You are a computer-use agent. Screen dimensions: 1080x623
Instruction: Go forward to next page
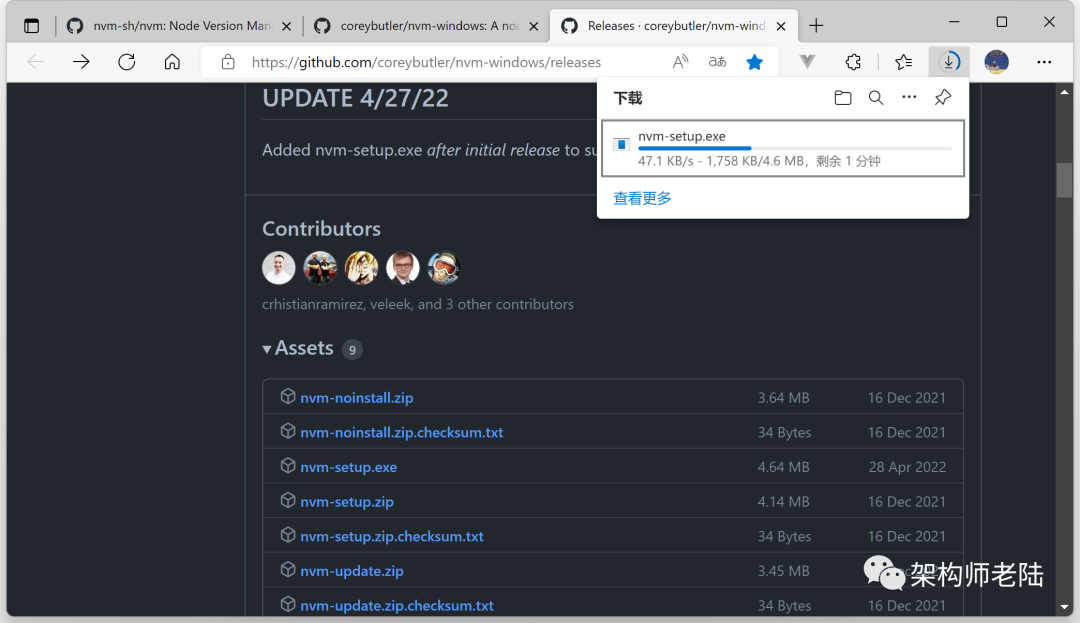pos(81,62)
